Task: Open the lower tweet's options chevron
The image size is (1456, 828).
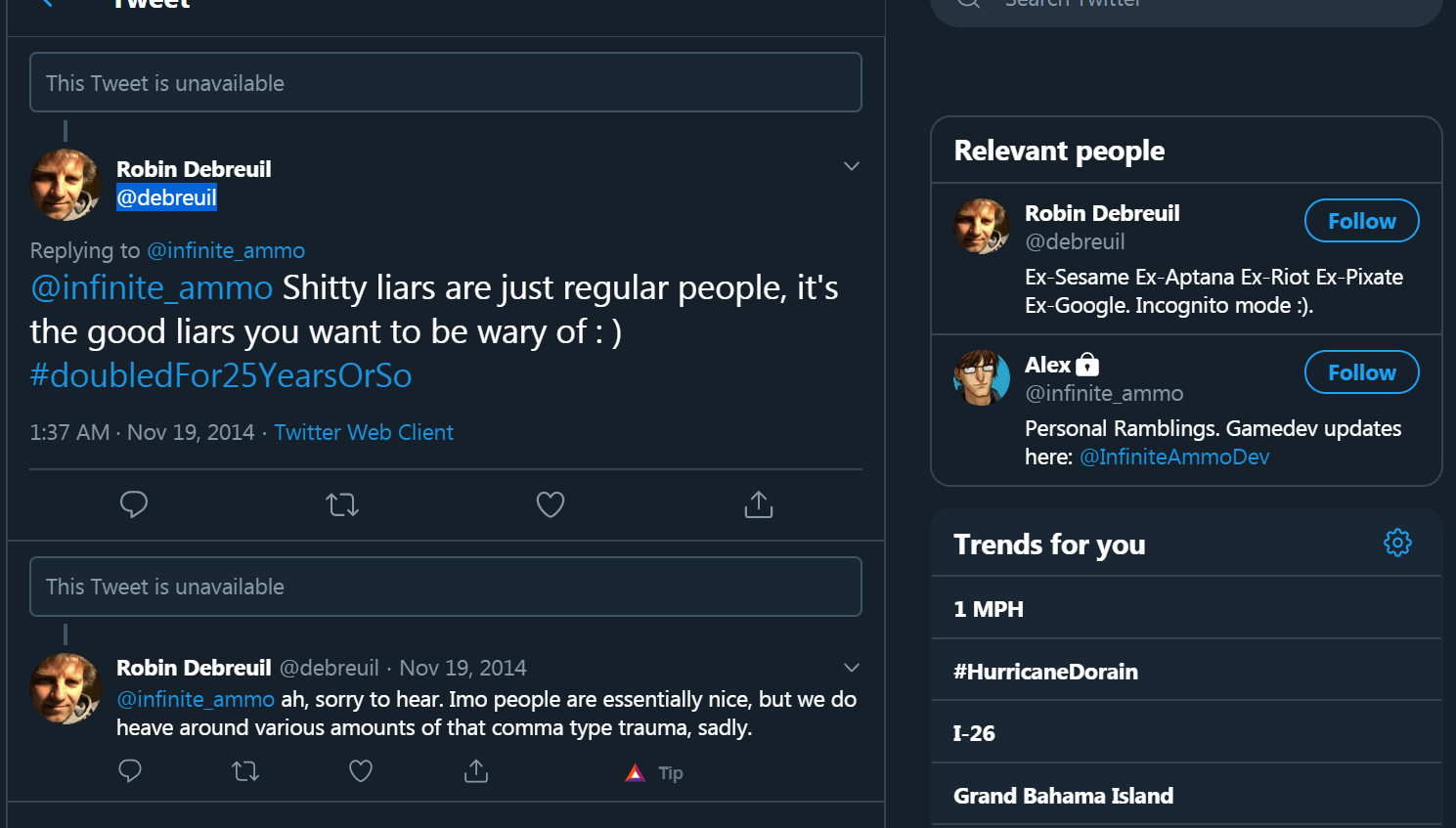Action: point(852,668)
